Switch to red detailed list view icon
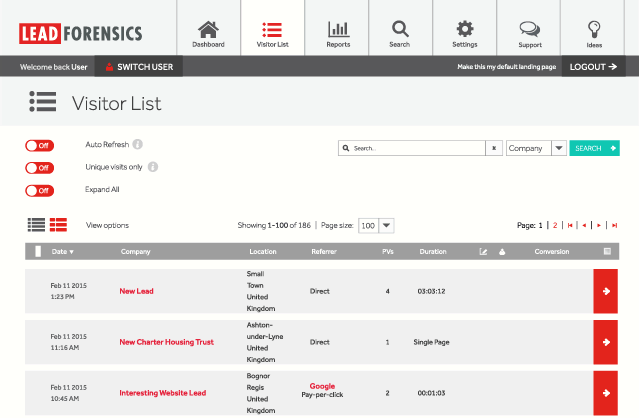The width and height of the screenshot is (639, 418). [x=58, y=225]
